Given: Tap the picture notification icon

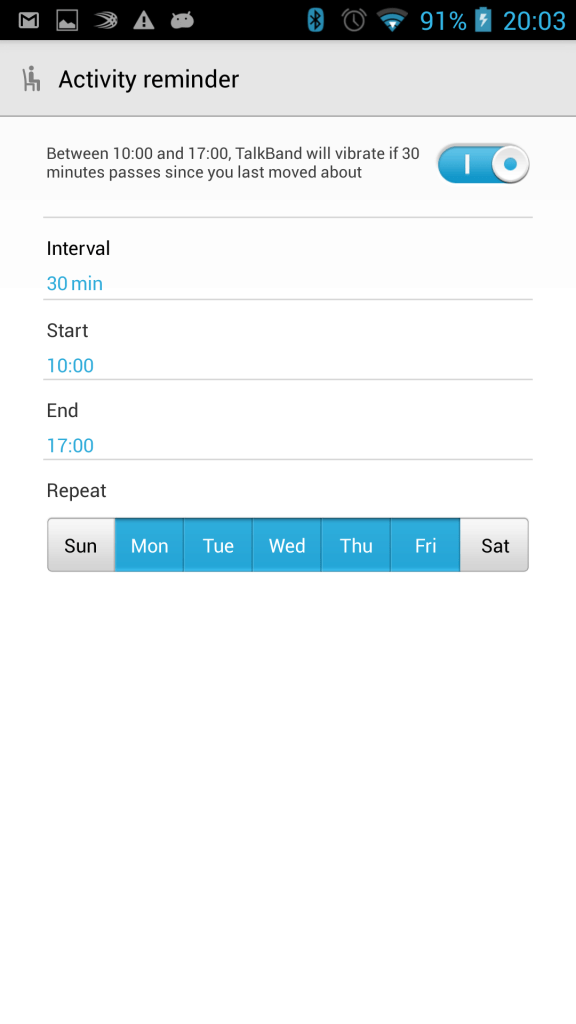Looking at the screenshot, I should click(x=67, y=20).
